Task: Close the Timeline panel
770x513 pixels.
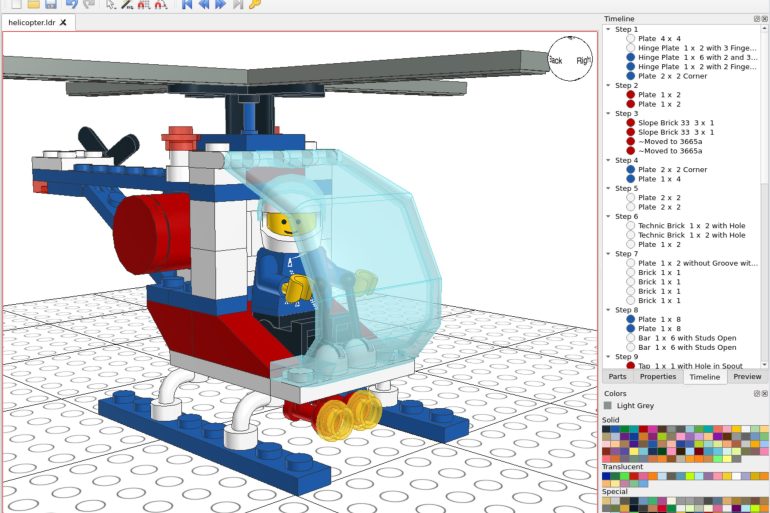Action: (765, 19)
